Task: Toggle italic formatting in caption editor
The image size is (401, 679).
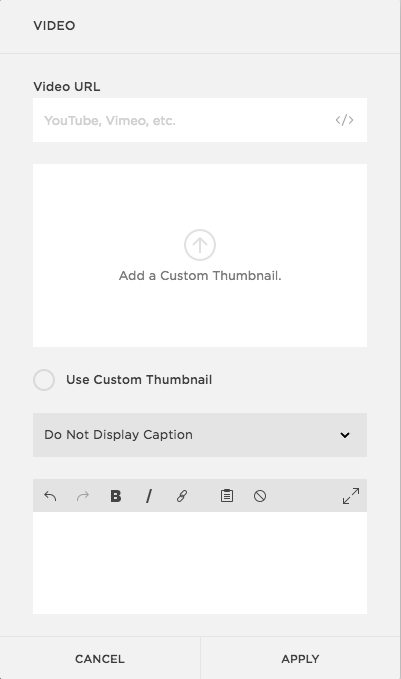Action: click(149, 496)
